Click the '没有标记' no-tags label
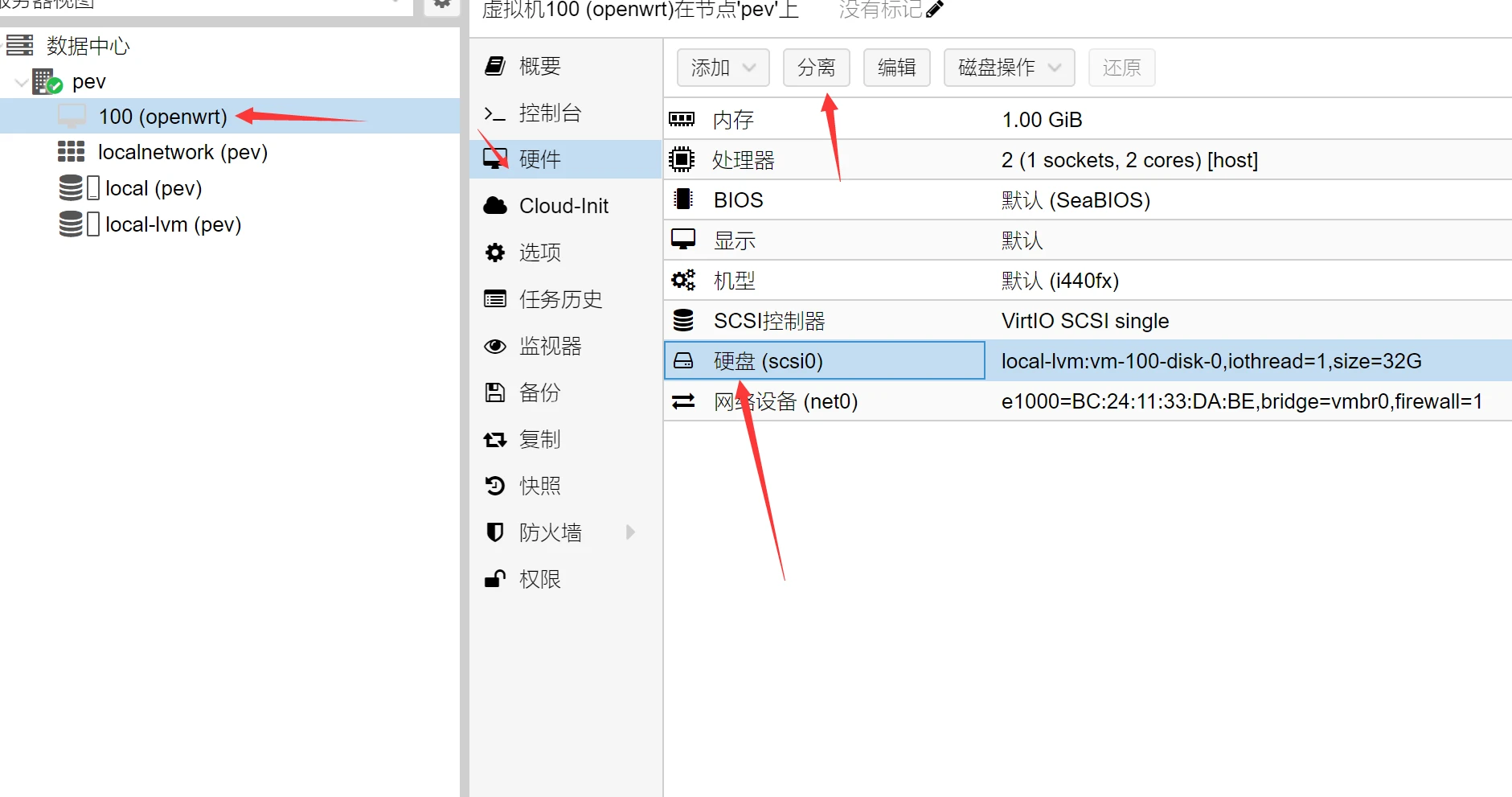Image resolution: width=1512 pixels, height=797 pixels. click(881, 10)
